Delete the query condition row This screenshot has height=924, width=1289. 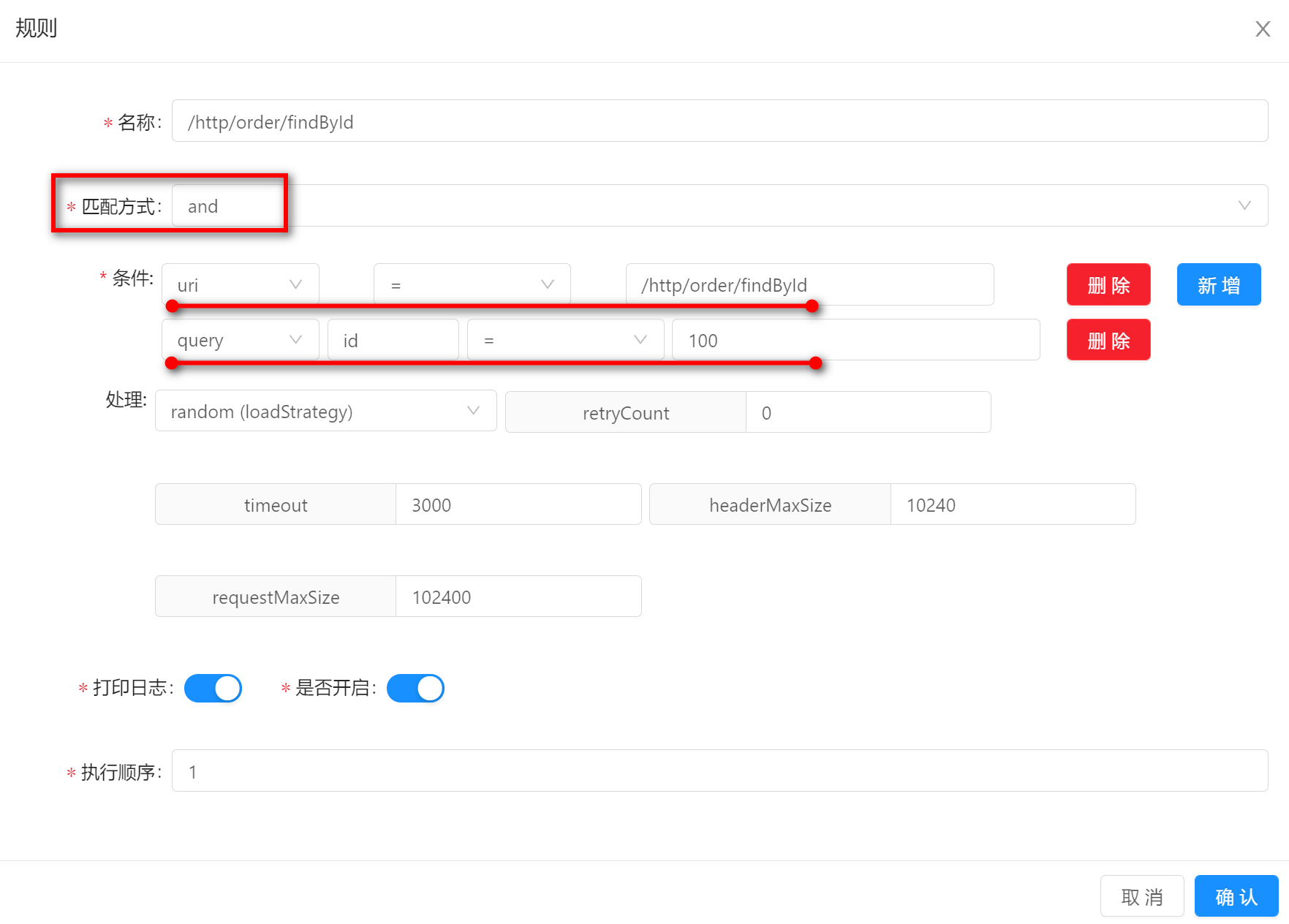[x=1108, y=340]
